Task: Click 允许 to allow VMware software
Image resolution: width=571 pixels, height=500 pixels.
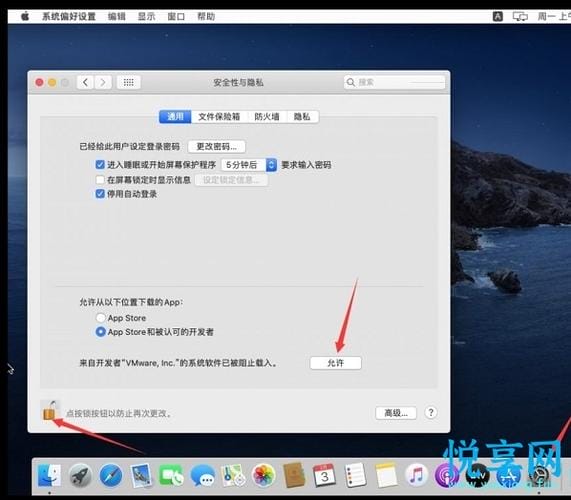Action: (x=335, y=363)
